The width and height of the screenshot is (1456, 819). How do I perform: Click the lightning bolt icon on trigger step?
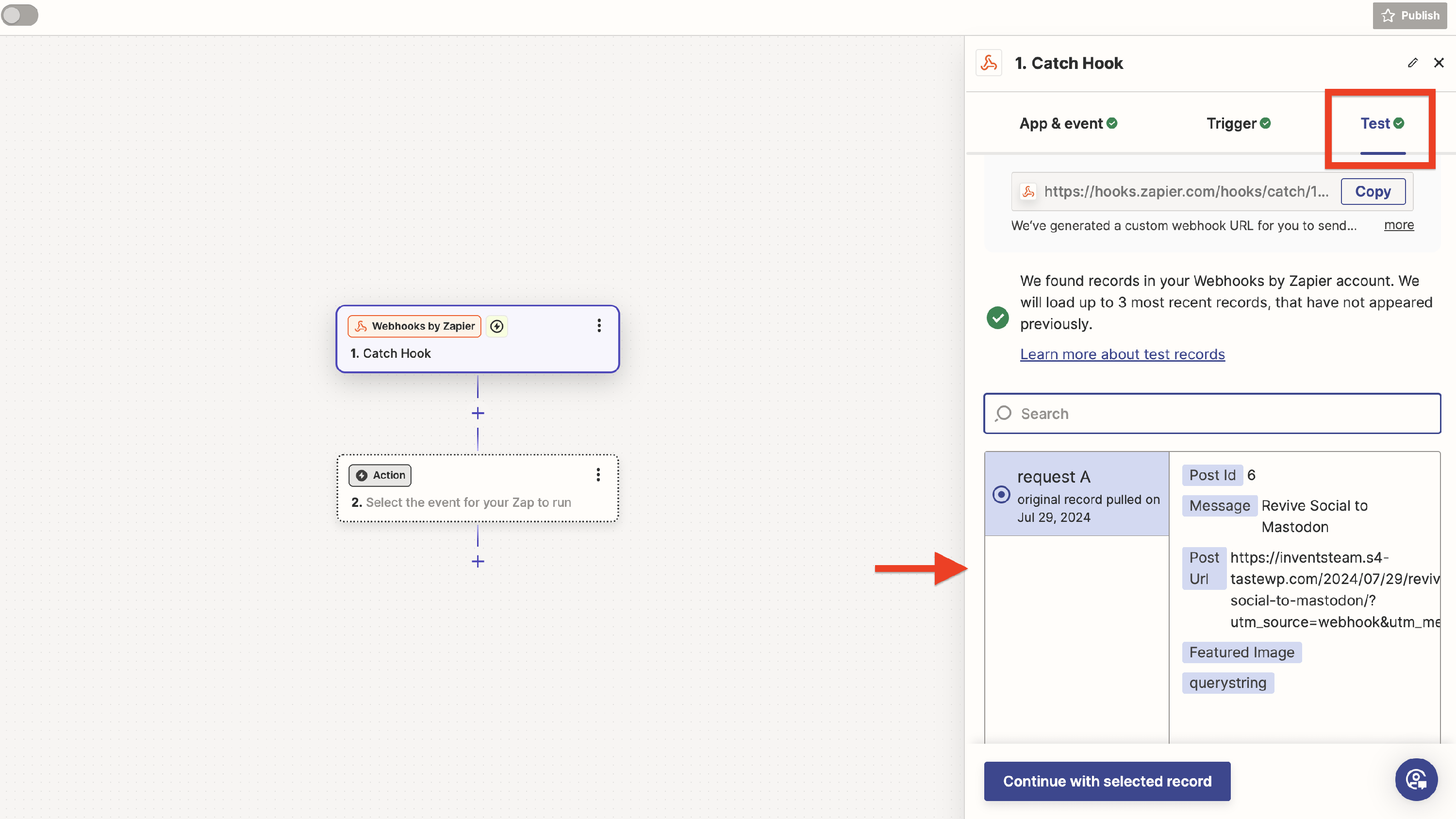[496, 326]
